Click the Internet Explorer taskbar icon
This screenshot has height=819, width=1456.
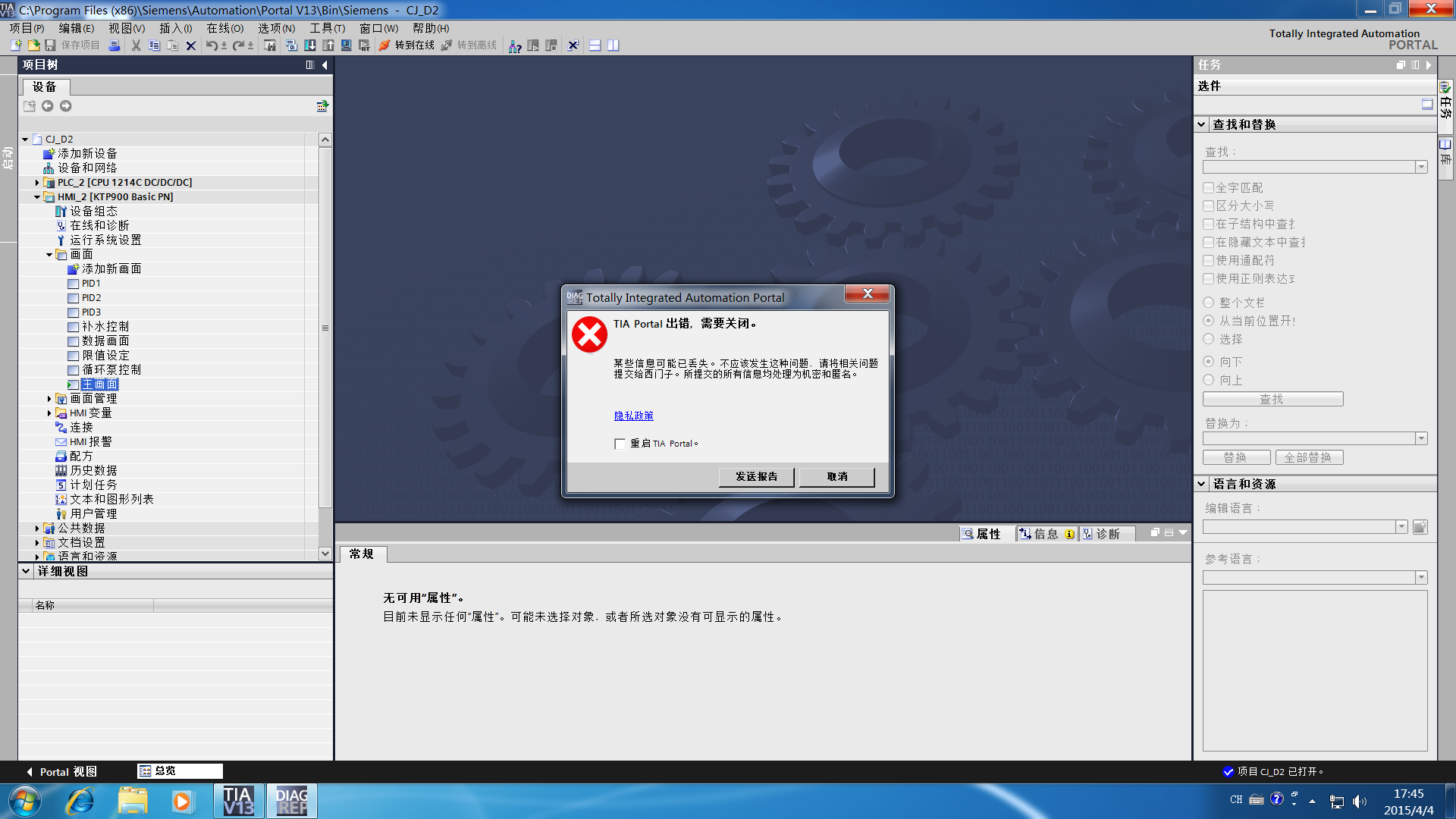tap(80, 801)
